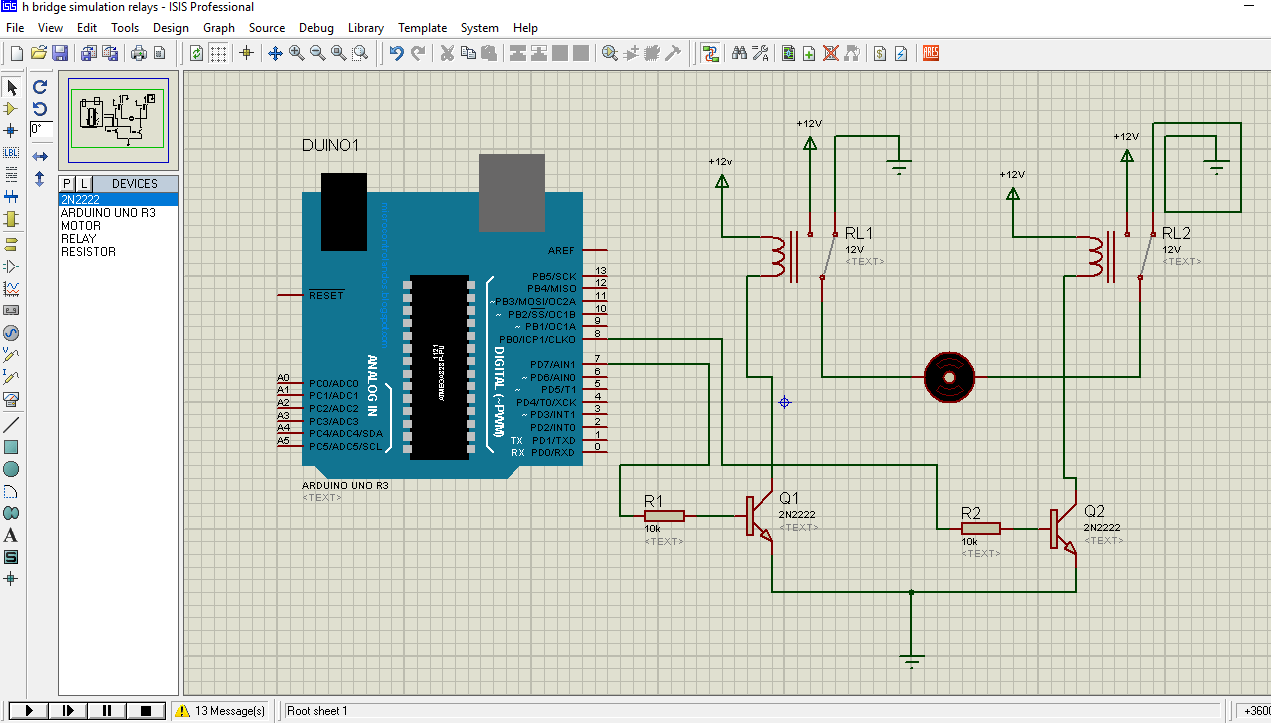Generate the Bill of Materials report
The width and height of the screenshot is (1271, 723).
880,53
